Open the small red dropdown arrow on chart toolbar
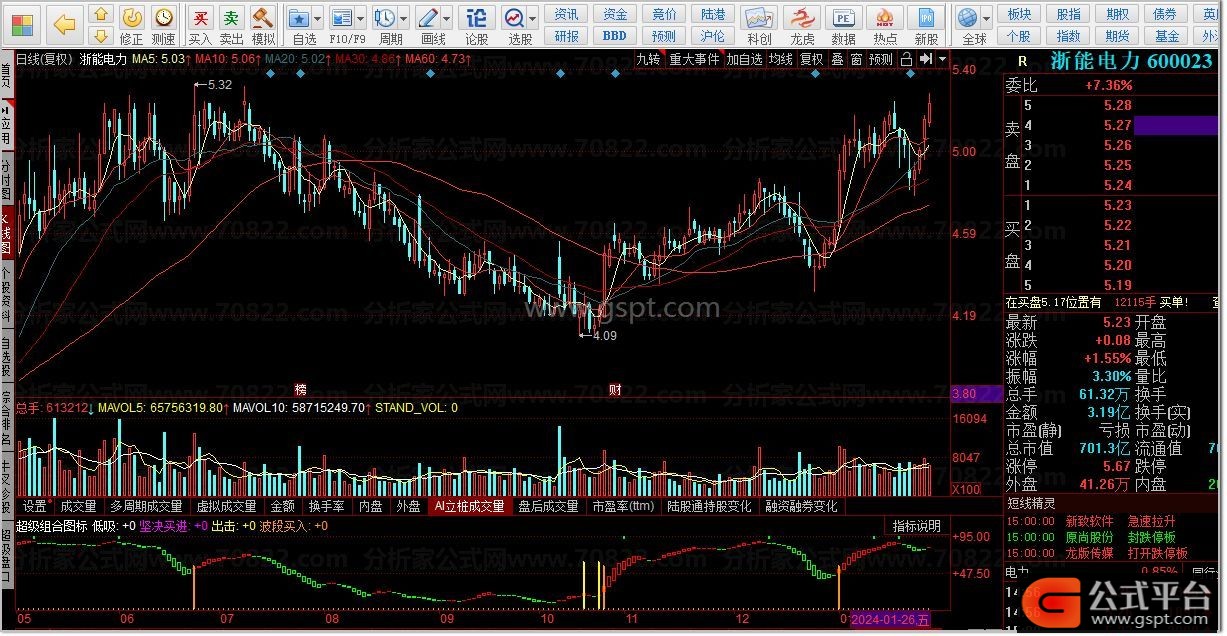Viewport: 1227px width, 636px height. tap(941, 59)
